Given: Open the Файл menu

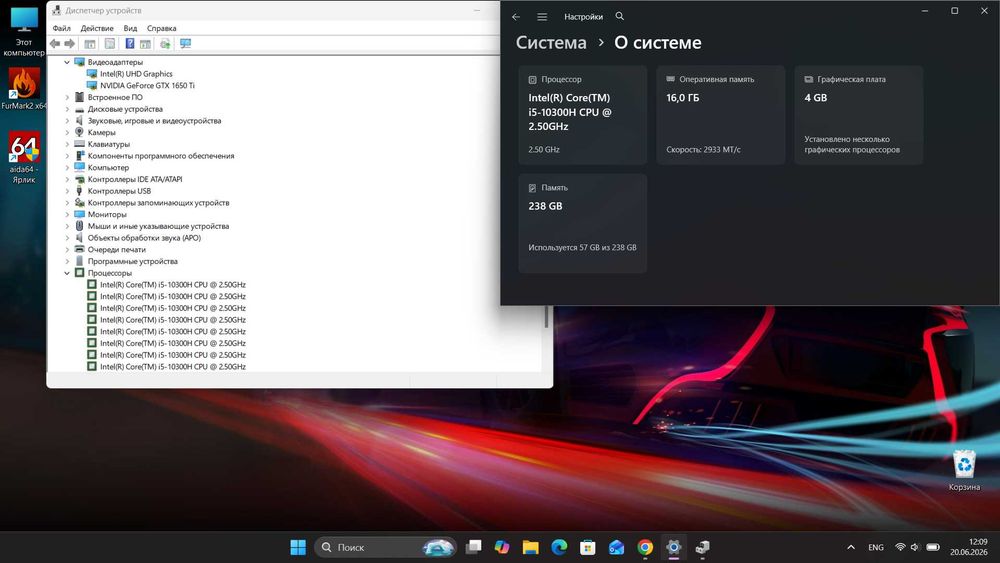Looking at the screenshot, I should point(61,28).
